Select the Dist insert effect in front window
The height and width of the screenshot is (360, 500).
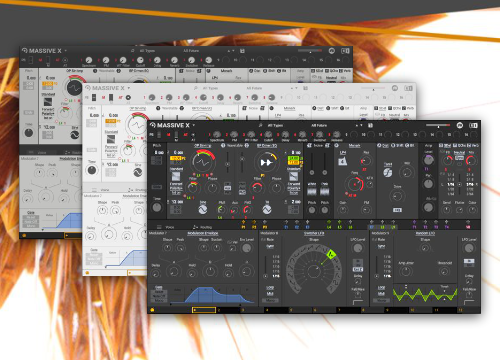pyautogui.click(x=383, y=146)
